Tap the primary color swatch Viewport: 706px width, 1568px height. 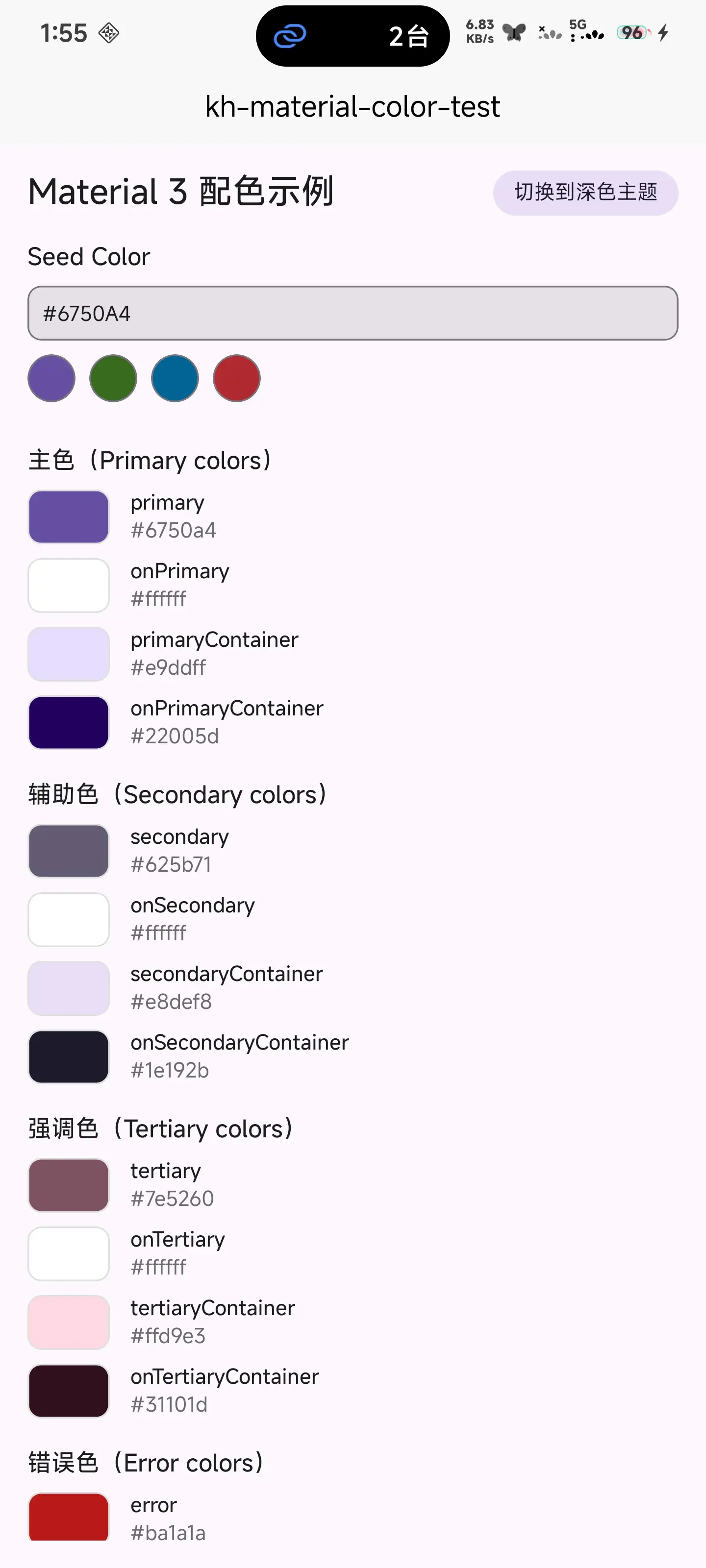click(69, 517)
